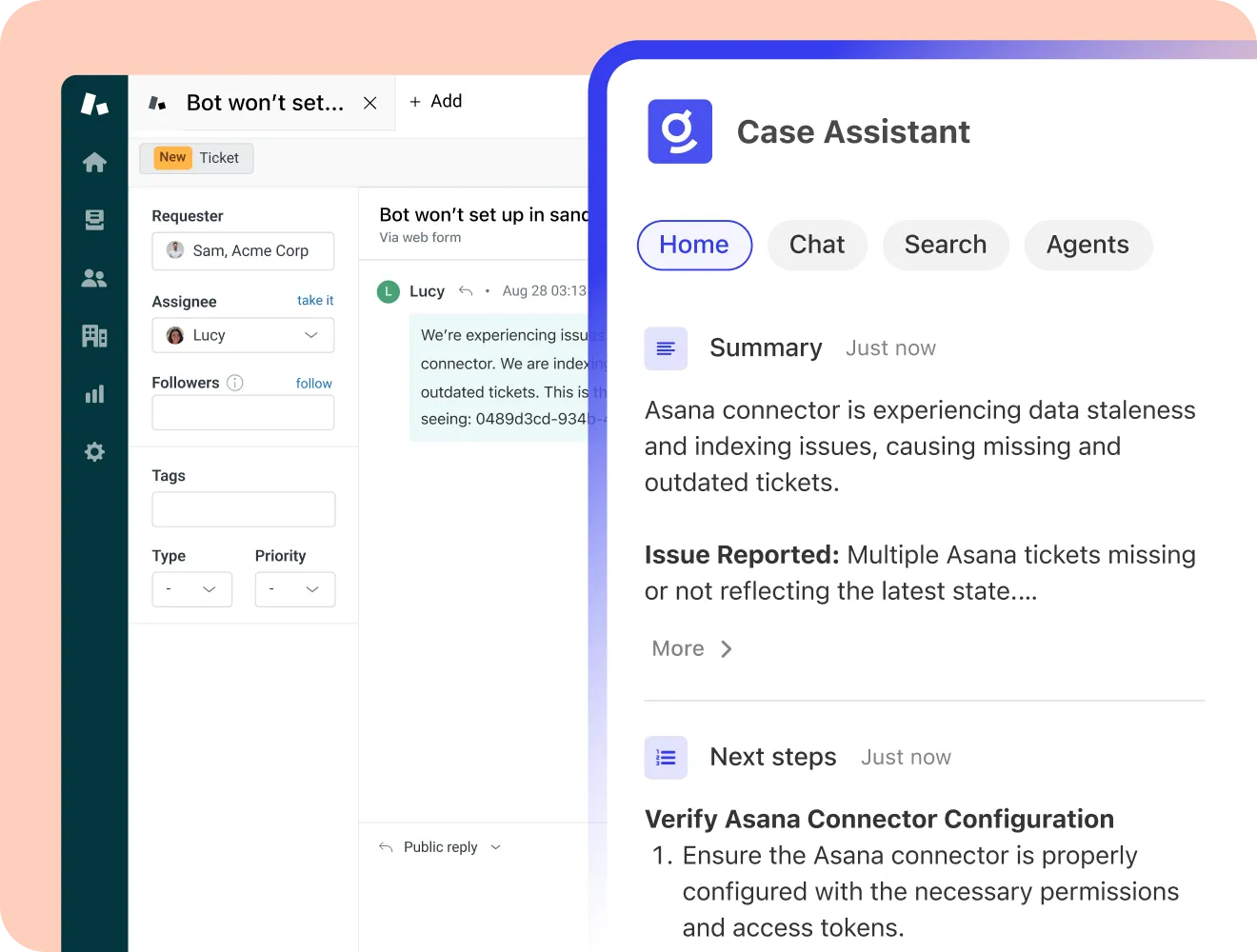Select the Bot won't set... ticket tab

(x=262, y=103)
